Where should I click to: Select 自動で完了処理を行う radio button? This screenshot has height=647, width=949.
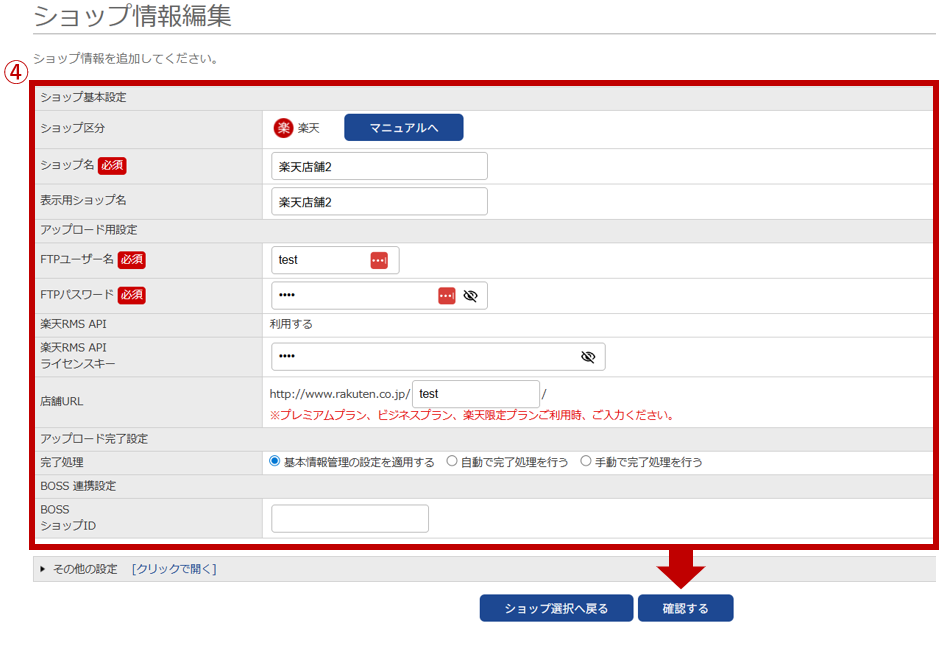452,461
